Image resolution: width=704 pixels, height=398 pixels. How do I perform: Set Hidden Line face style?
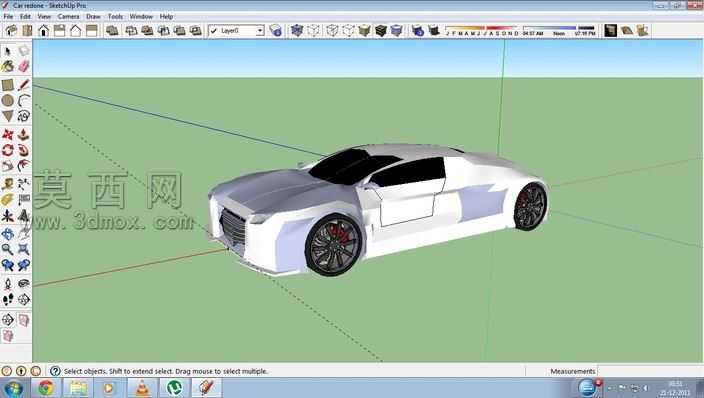(348, 30)
